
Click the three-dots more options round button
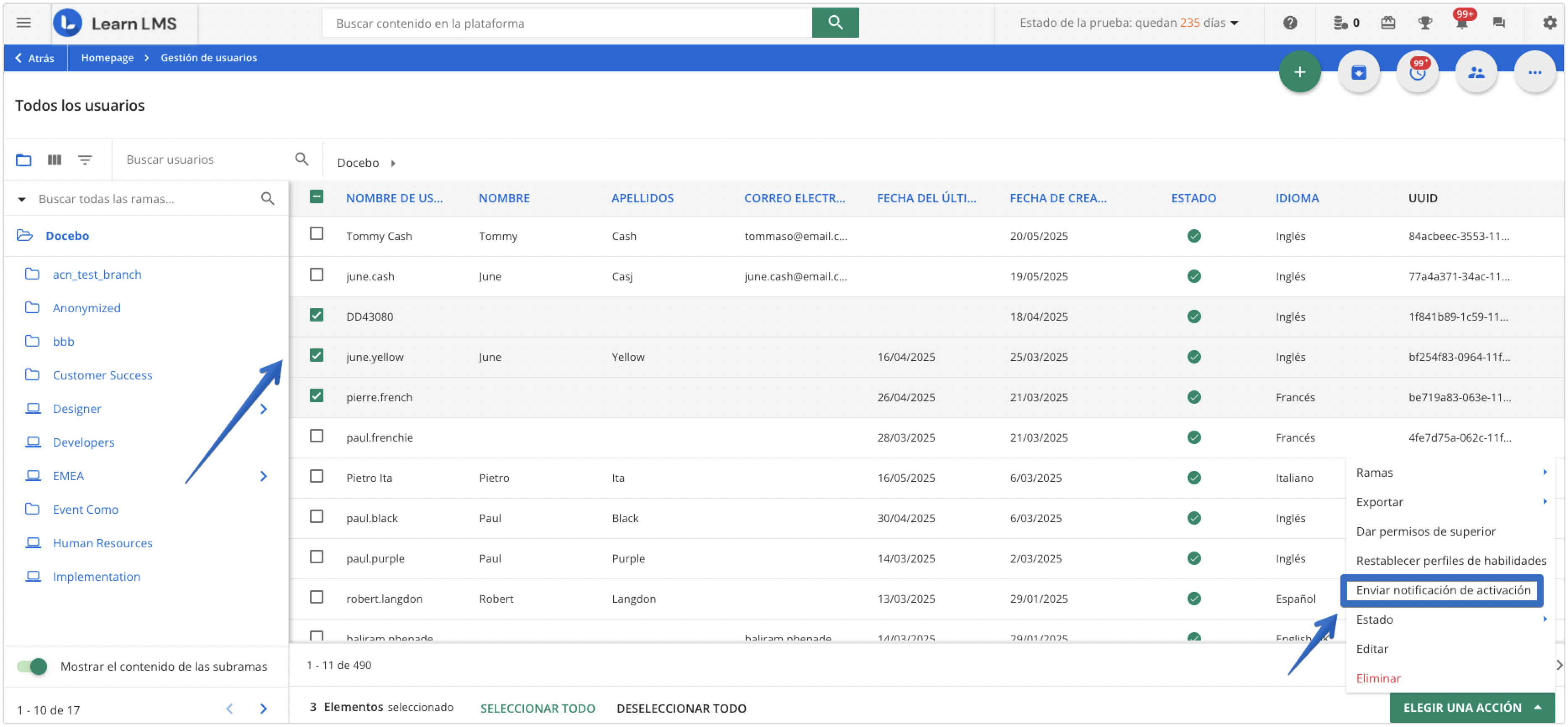tap(1534, 72)
